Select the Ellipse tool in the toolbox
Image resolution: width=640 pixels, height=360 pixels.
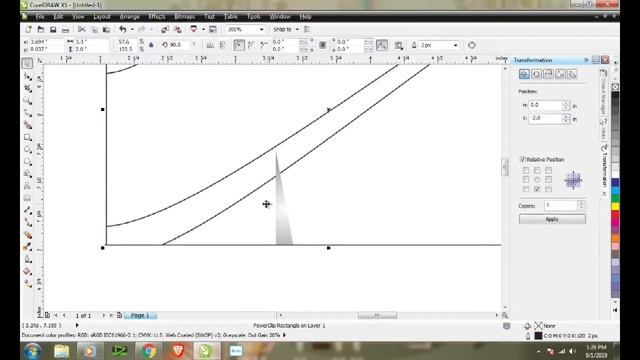click(x=27, y=149)
